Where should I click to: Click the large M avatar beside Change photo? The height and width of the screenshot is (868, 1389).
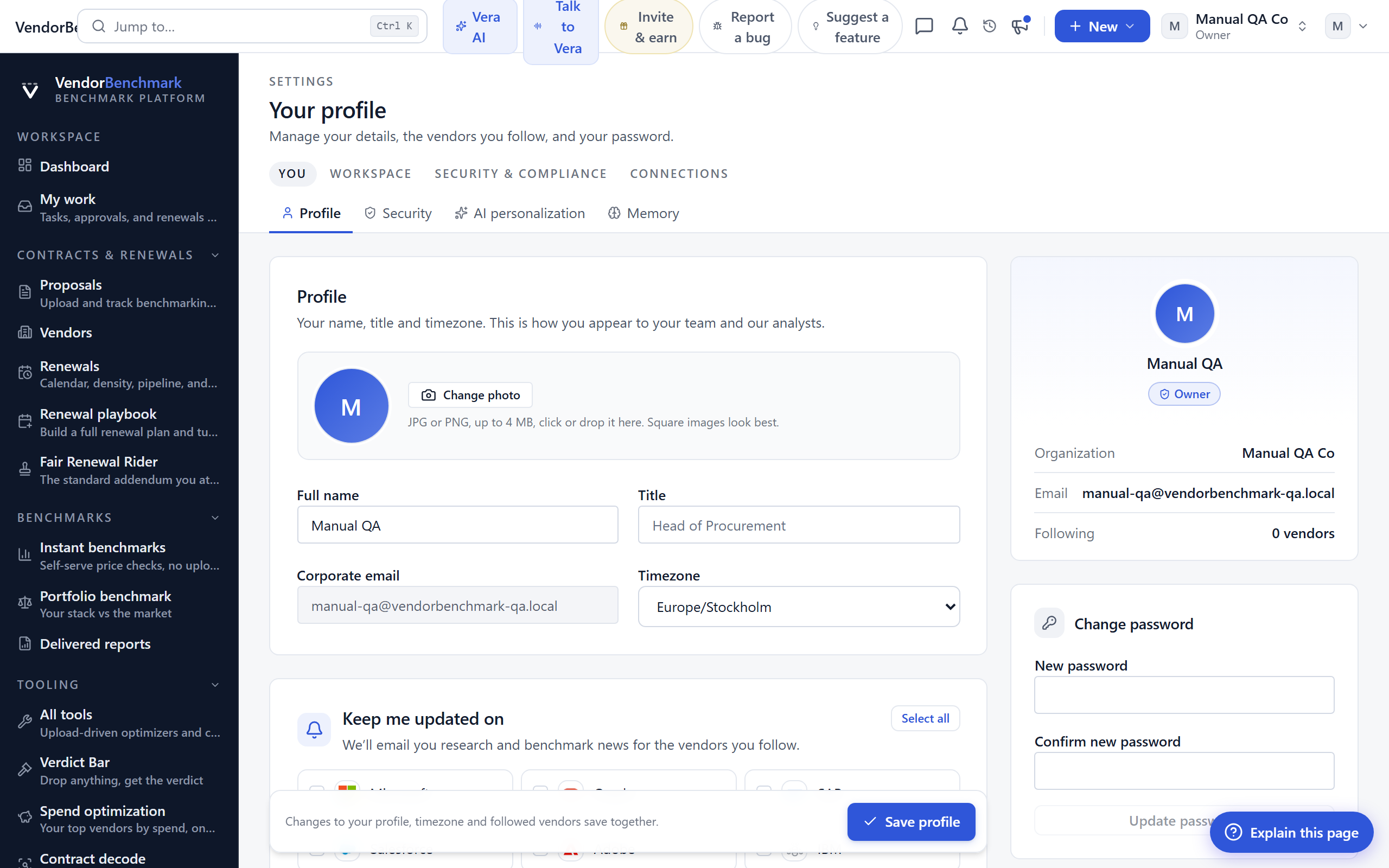point(351,406)
